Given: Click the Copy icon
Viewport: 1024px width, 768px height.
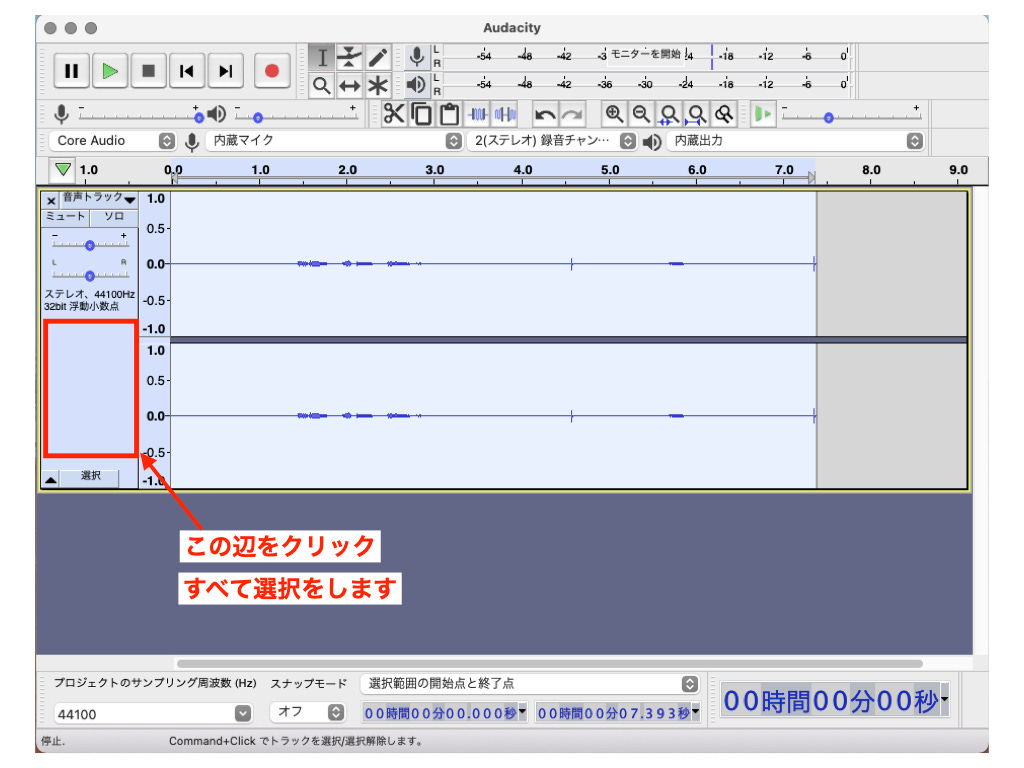Looking at the screenshot, I should pyautogui.click(x=422, y=114).
